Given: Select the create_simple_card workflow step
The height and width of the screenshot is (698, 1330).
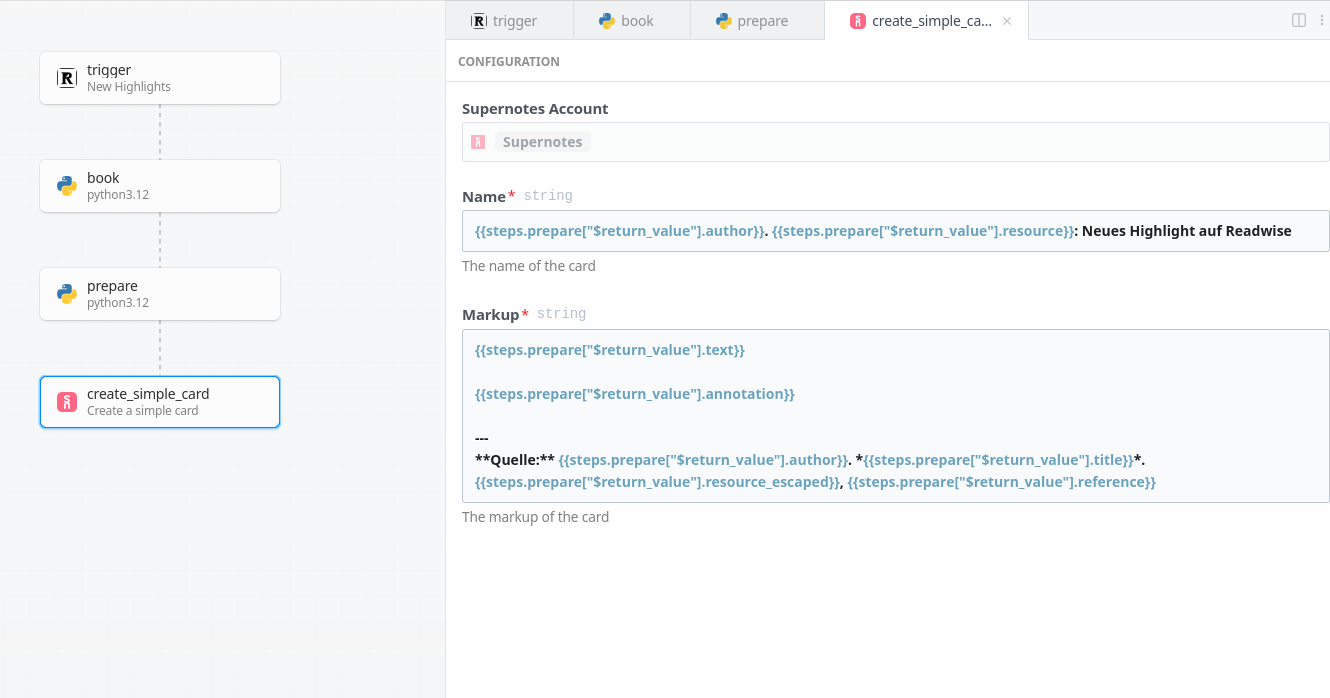Looking at the screenshot, I should click(x=160, y=402).
